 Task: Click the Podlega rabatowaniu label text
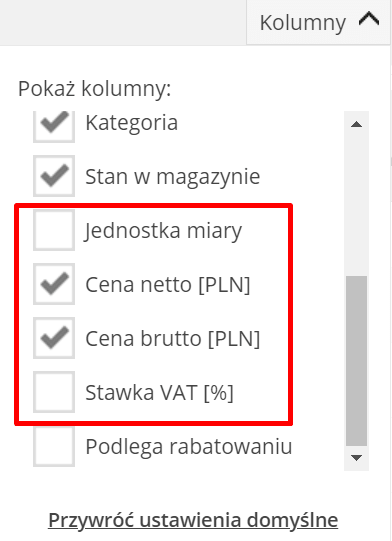point(189,447)
